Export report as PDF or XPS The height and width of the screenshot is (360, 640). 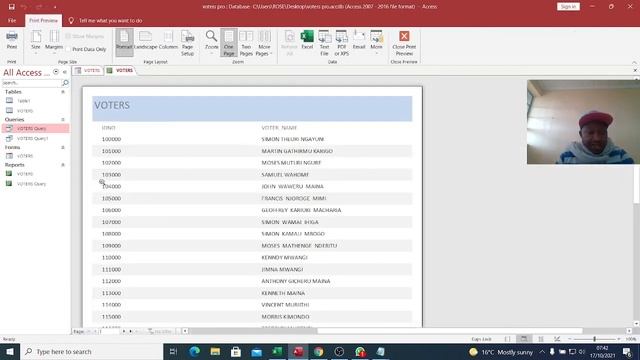click(x=342, y=43)
